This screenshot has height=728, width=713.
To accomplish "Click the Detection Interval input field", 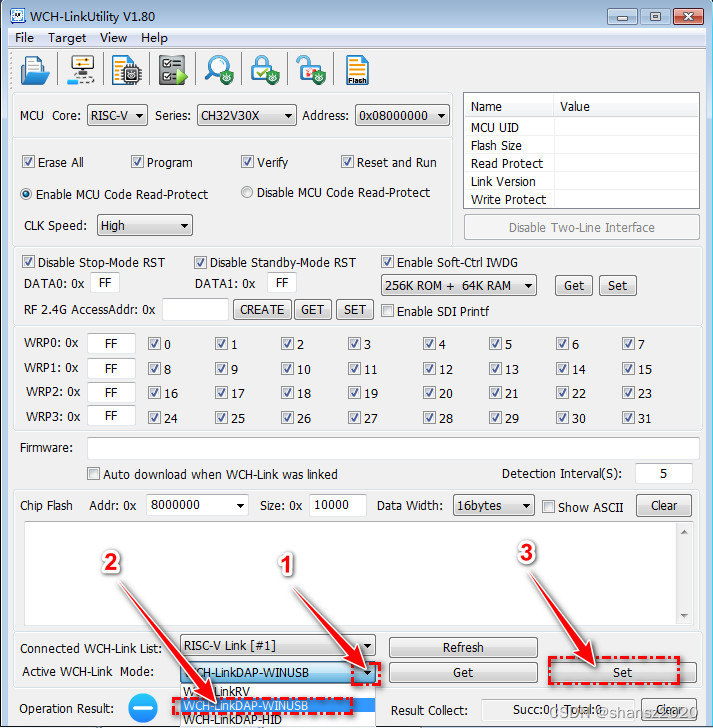I will [x=663, y=474].
